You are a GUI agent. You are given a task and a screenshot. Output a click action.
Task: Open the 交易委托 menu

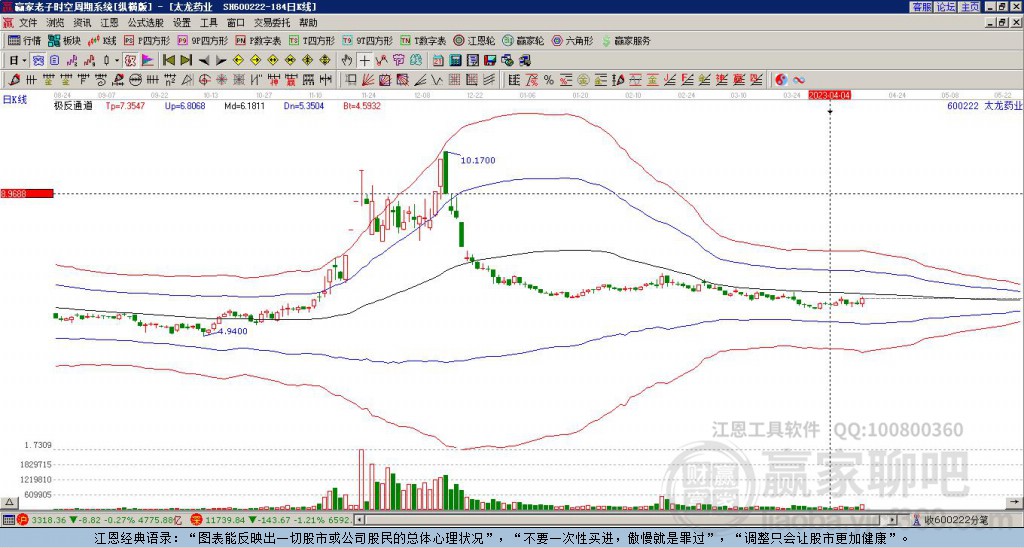coord(272,23)
